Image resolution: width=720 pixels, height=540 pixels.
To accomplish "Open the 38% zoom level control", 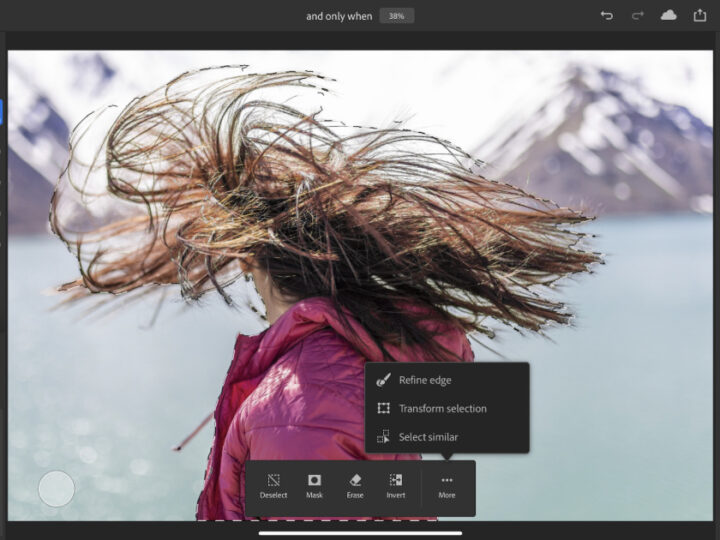I will tap(396, 16).
